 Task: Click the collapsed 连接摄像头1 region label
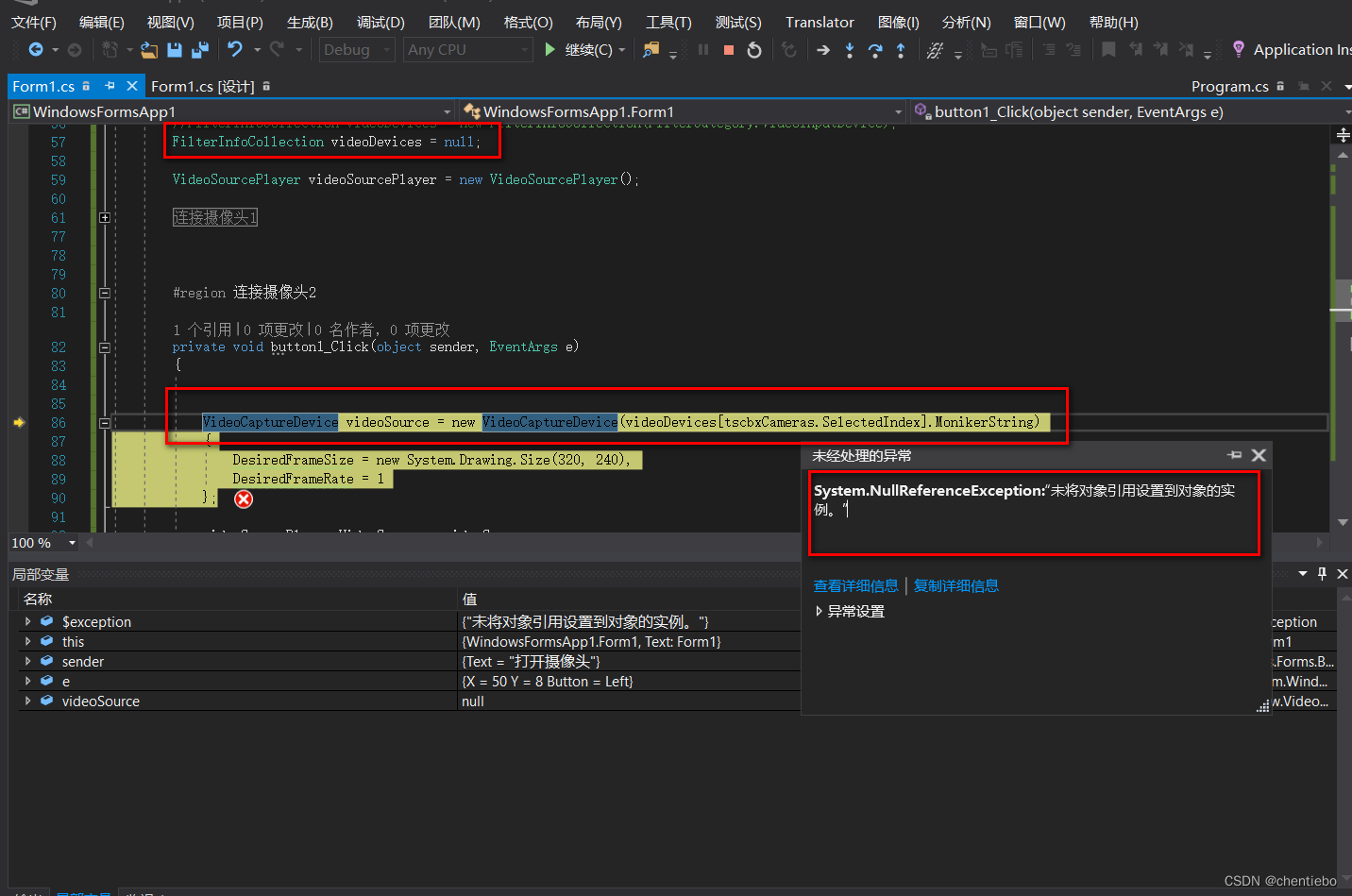(215, 217)
